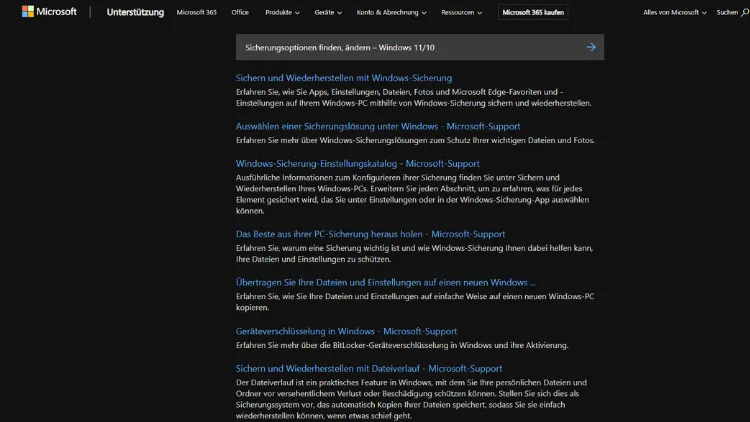750x422 pixels.
Task: Open Übertragen Sie Ihre Dateien link
Action: click(x=386, y=282)
